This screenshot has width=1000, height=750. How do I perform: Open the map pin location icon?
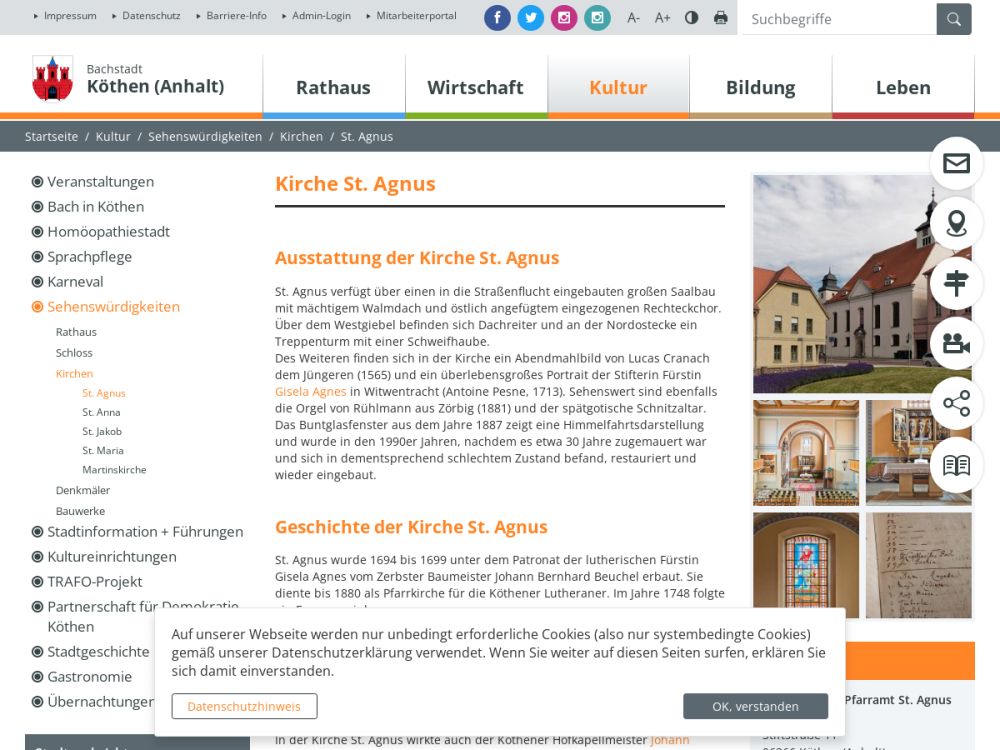pyautogui.click(x=956, y=223)
